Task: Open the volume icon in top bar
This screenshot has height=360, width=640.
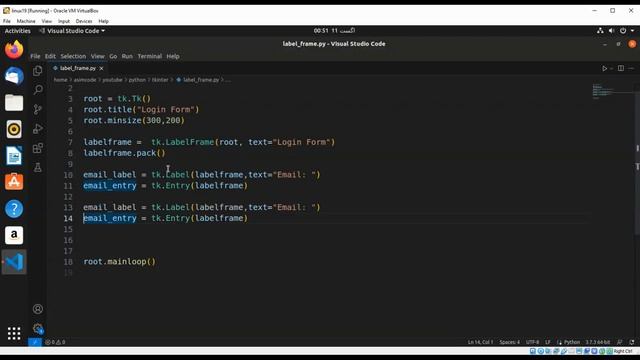Action: tap(611, 31)
